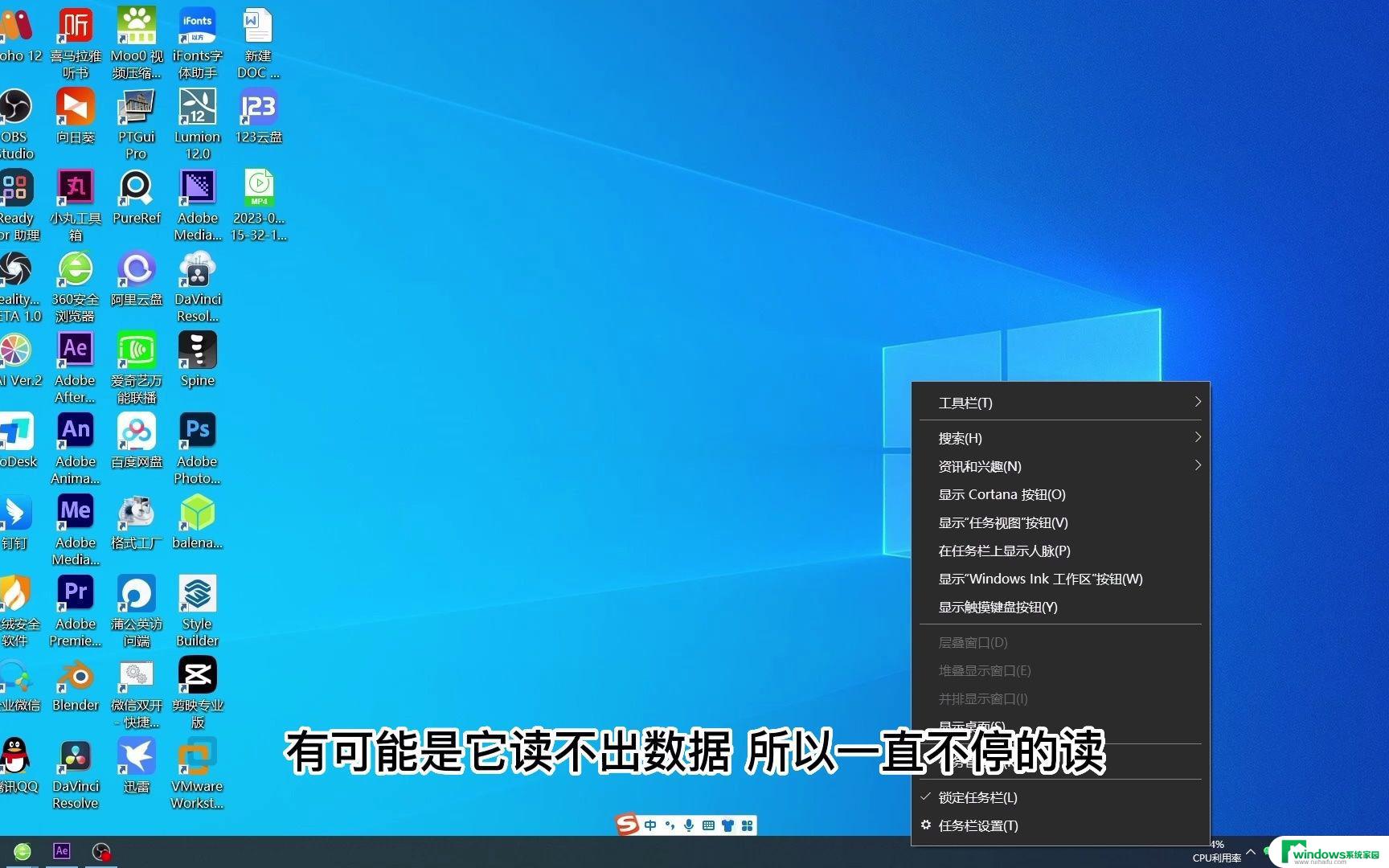This screenshot has height=868, width=1389.
Task: Open the Moo0 视频压缩 desktop shortcut
Action: [x=137, y=43]
